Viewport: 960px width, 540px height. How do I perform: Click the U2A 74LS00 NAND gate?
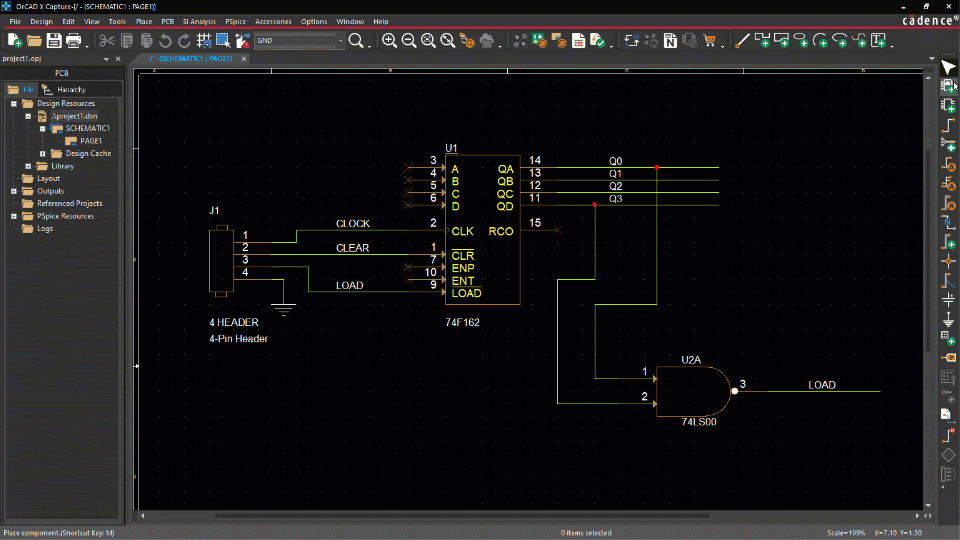click(x=694, y=391)
